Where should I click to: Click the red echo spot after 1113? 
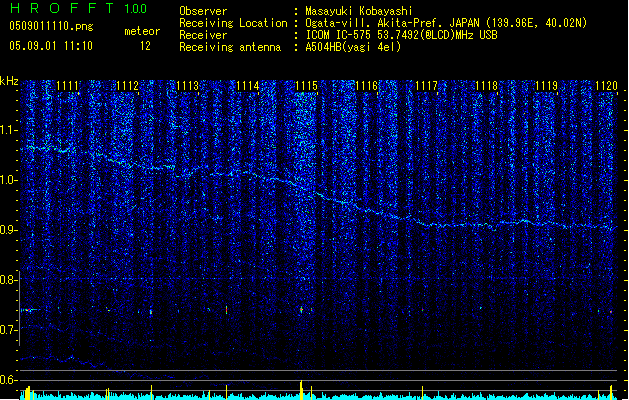tap(227, 310)
